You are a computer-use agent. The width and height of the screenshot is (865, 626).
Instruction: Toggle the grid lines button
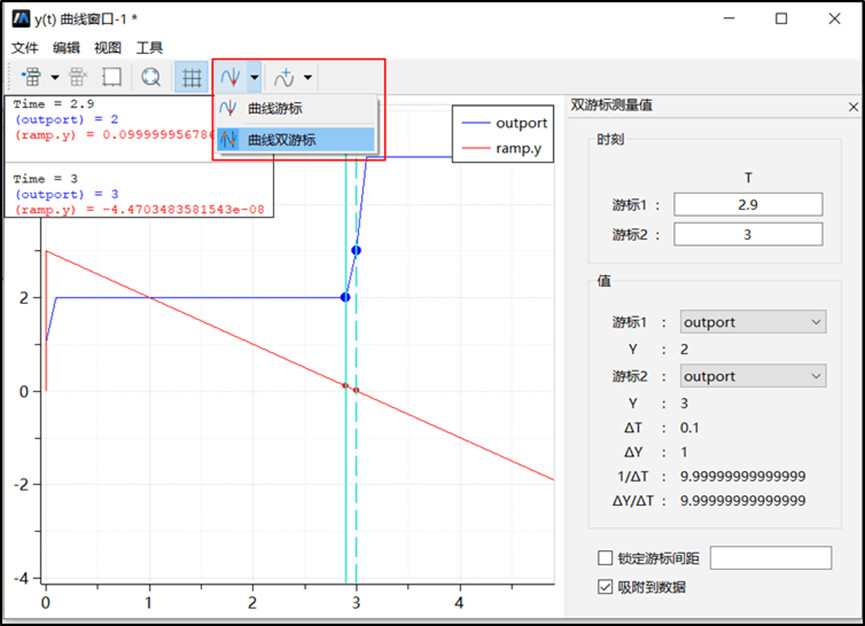coord(191,77)
